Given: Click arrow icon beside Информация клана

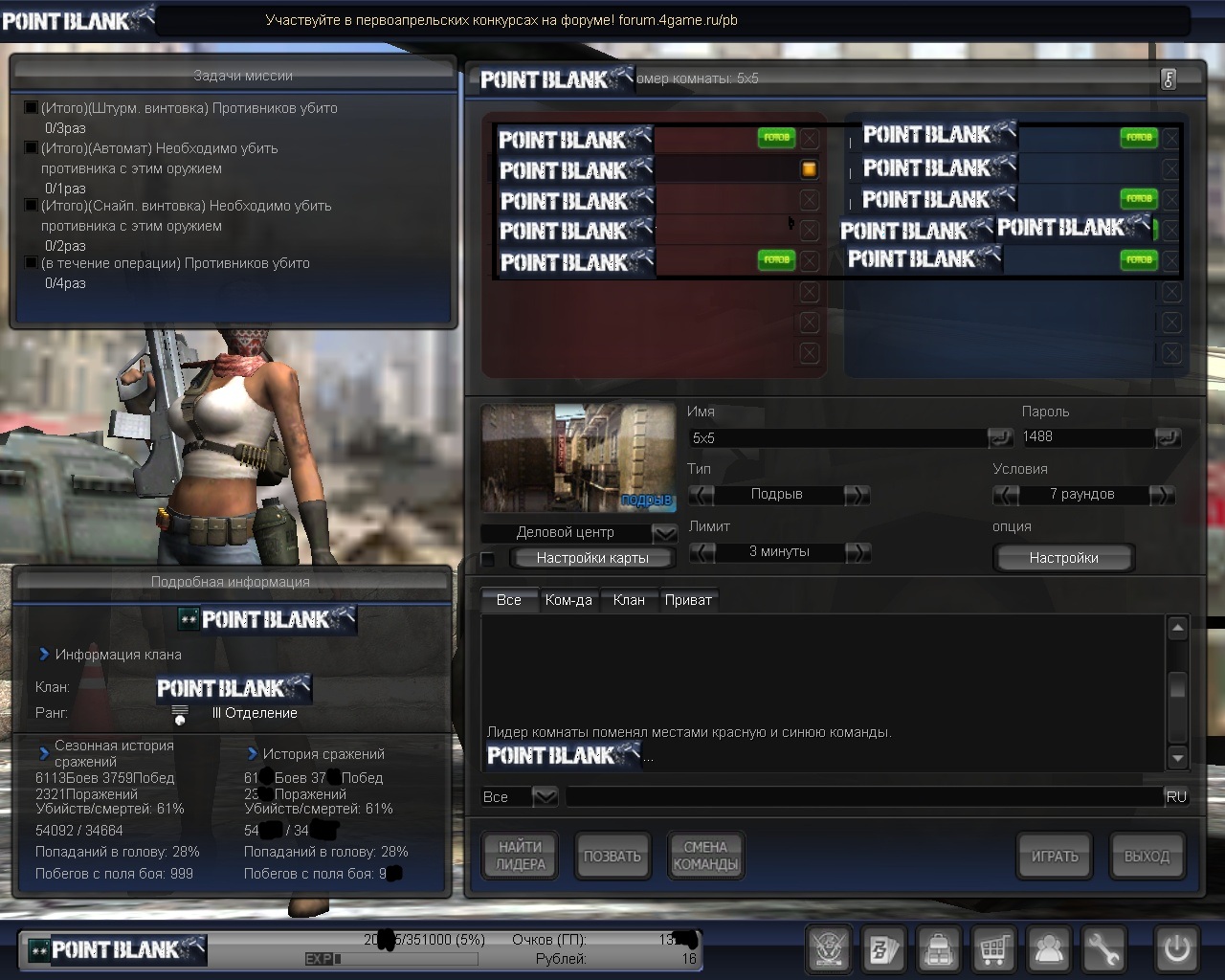Looking at the screenshot, I should (44, 655).
